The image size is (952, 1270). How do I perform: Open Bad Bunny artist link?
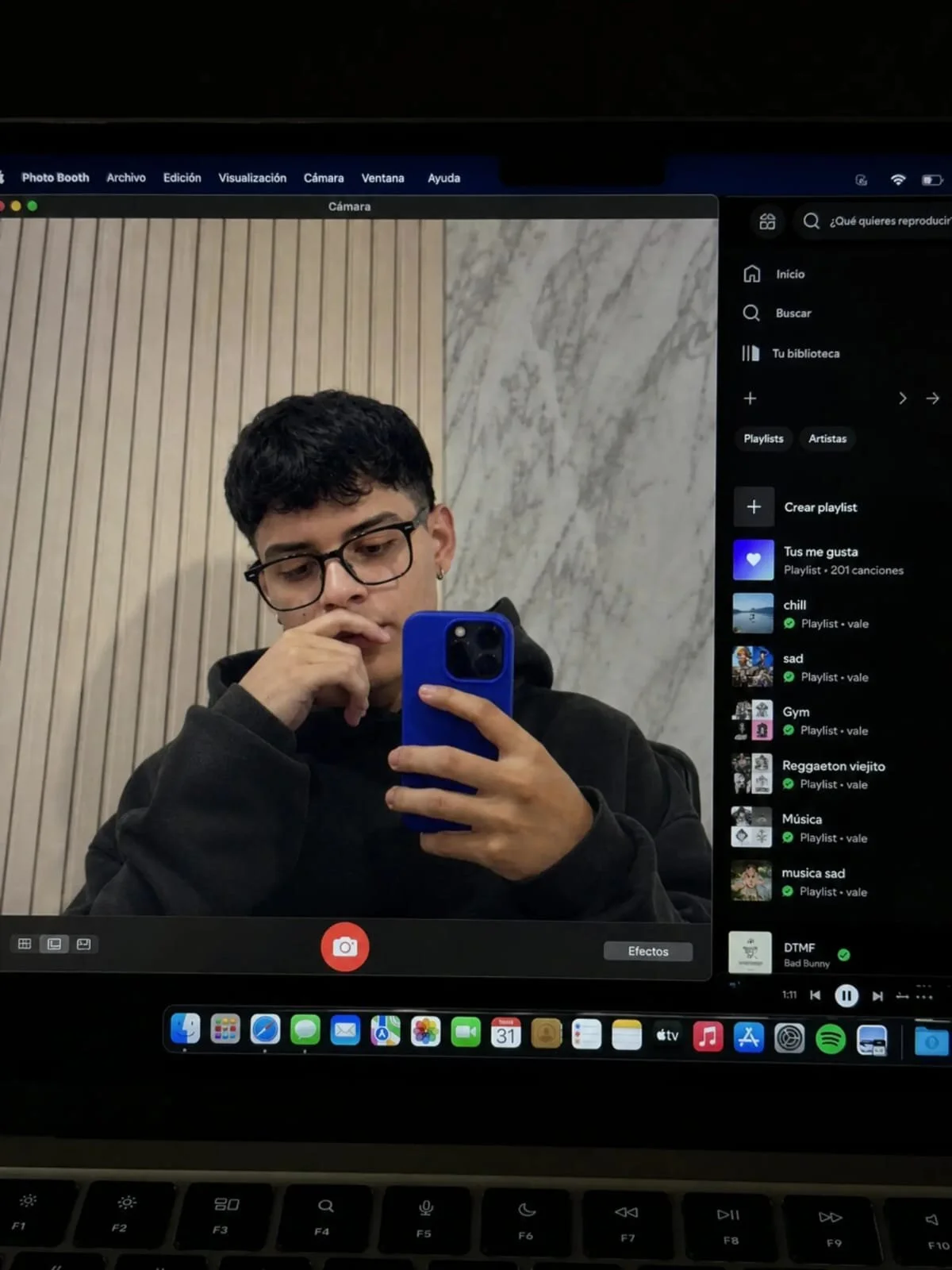click(807, 964)
